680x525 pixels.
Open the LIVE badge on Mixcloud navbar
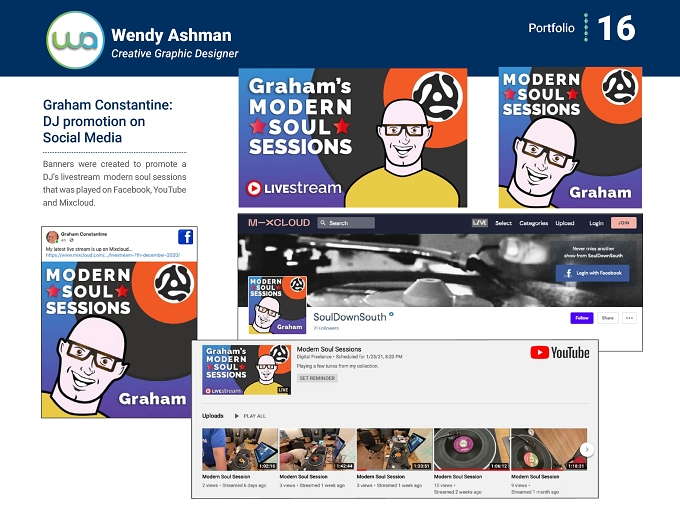pyautogui.click(x=480, y=223)
